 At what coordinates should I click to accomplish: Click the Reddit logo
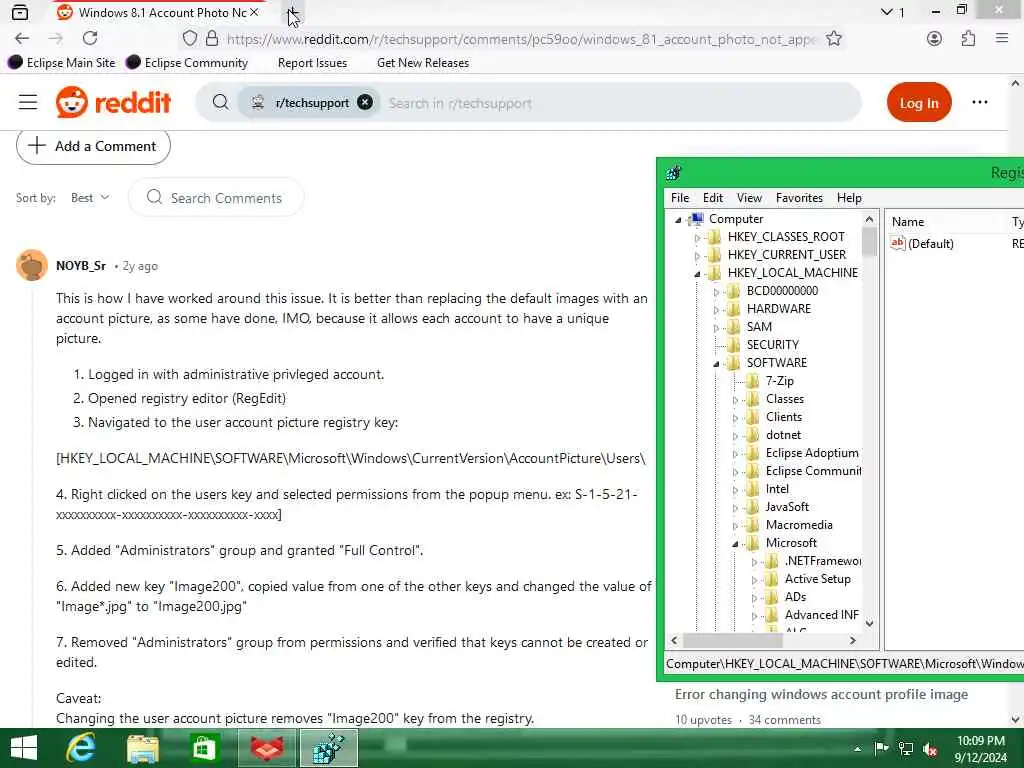coord(113,103)
